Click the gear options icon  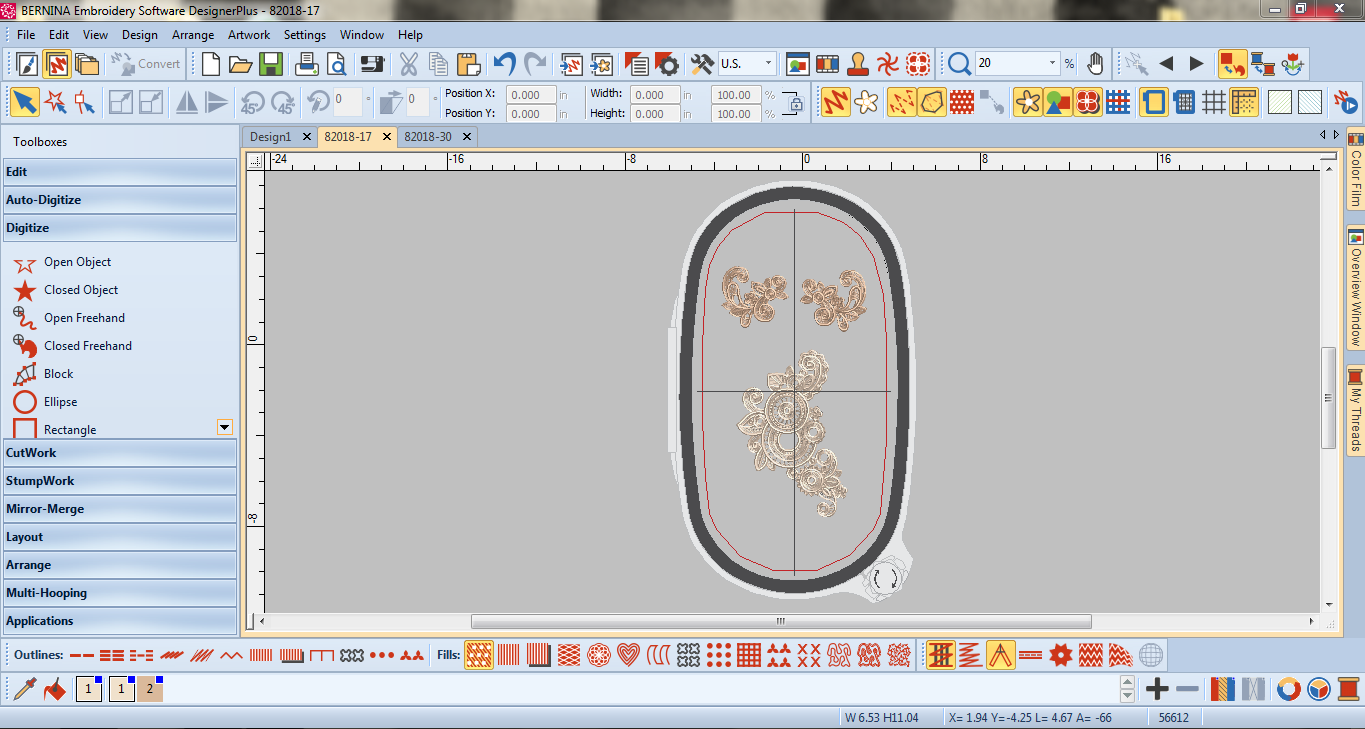tap(668, 64)
